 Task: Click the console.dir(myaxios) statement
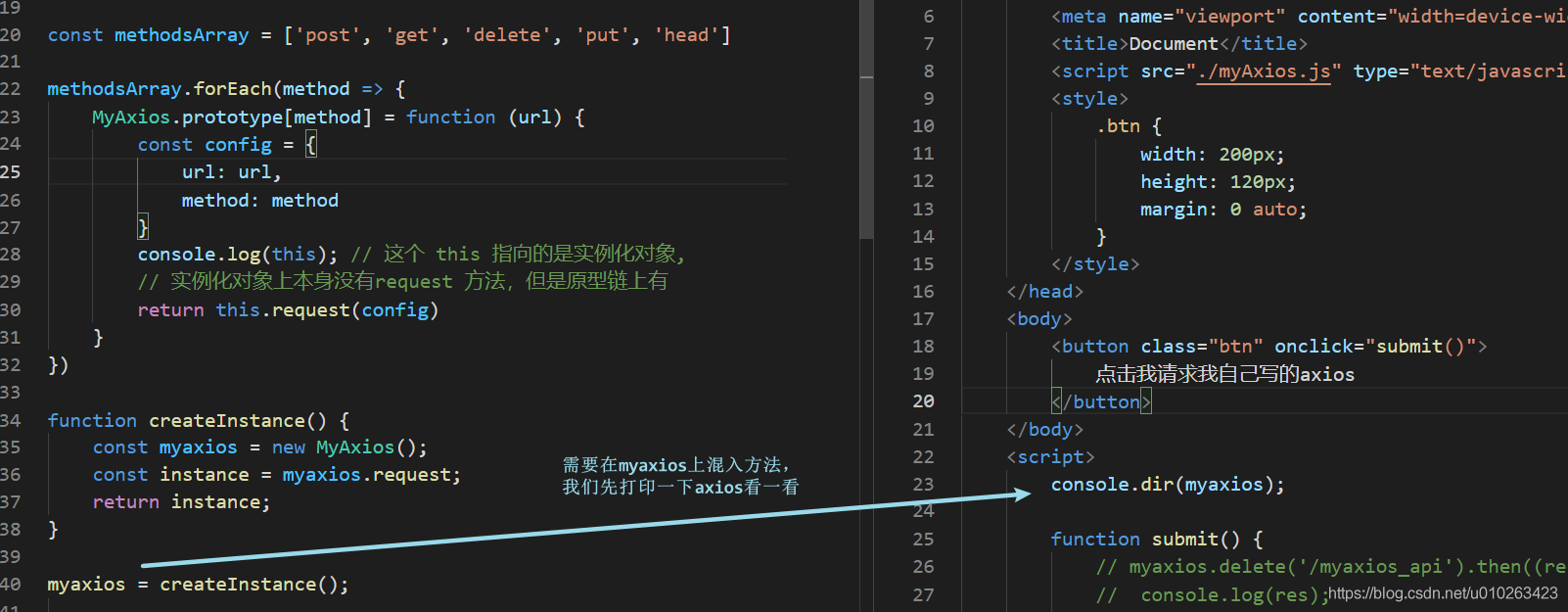click(x=1168, y=485)
